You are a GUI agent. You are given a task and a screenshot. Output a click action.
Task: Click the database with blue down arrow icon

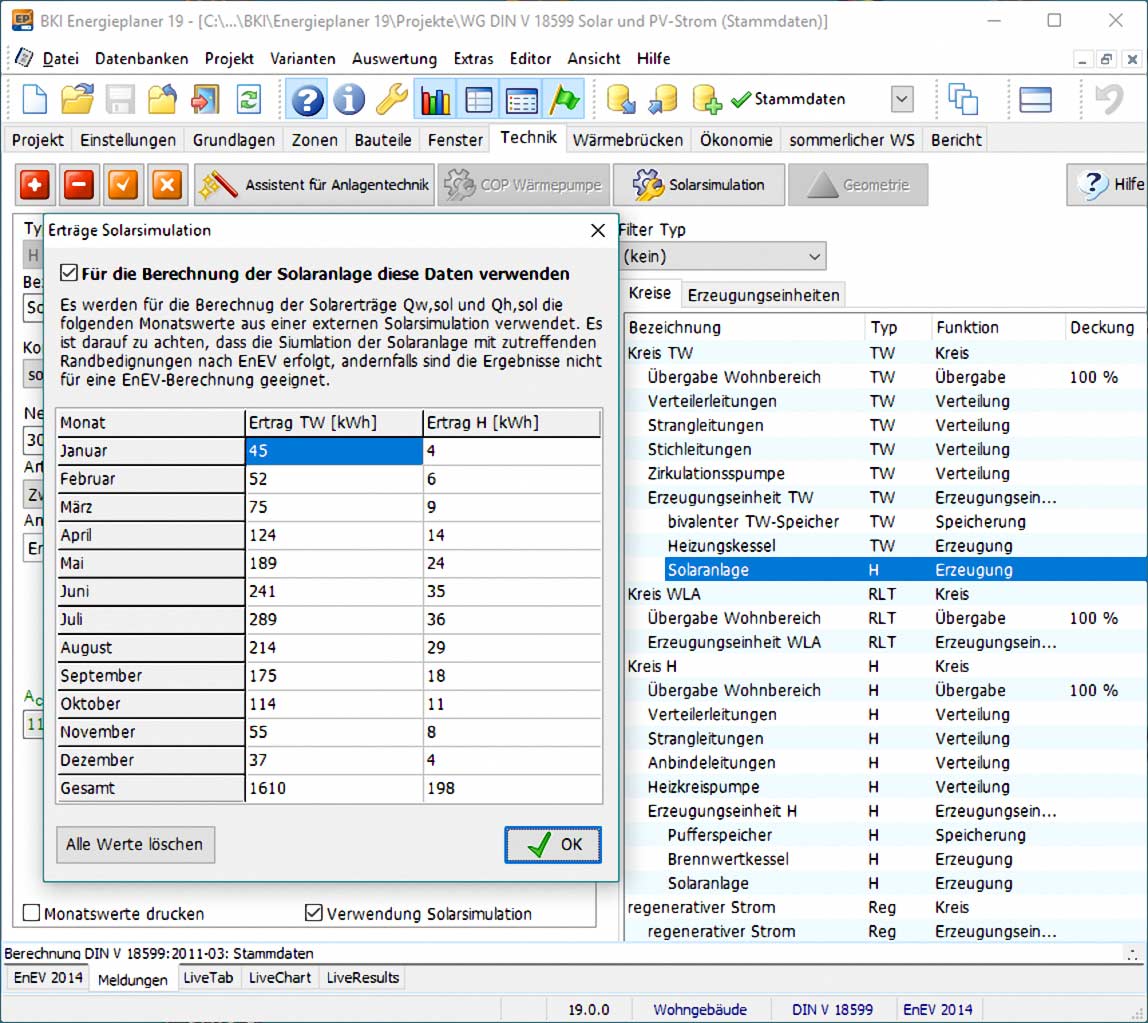(621, 99)
